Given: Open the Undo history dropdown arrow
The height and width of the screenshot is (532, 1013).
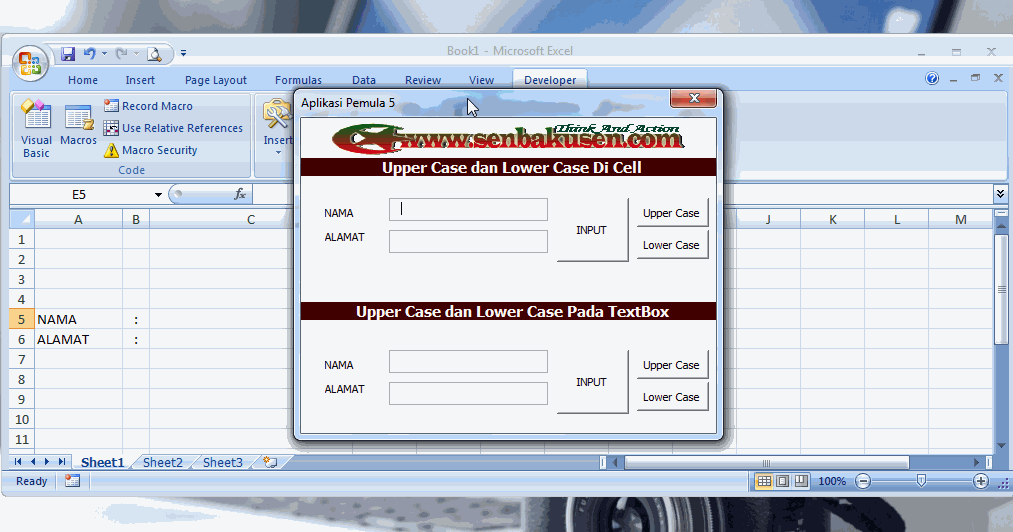Looking at the screenshot, I should coord(104,54).
